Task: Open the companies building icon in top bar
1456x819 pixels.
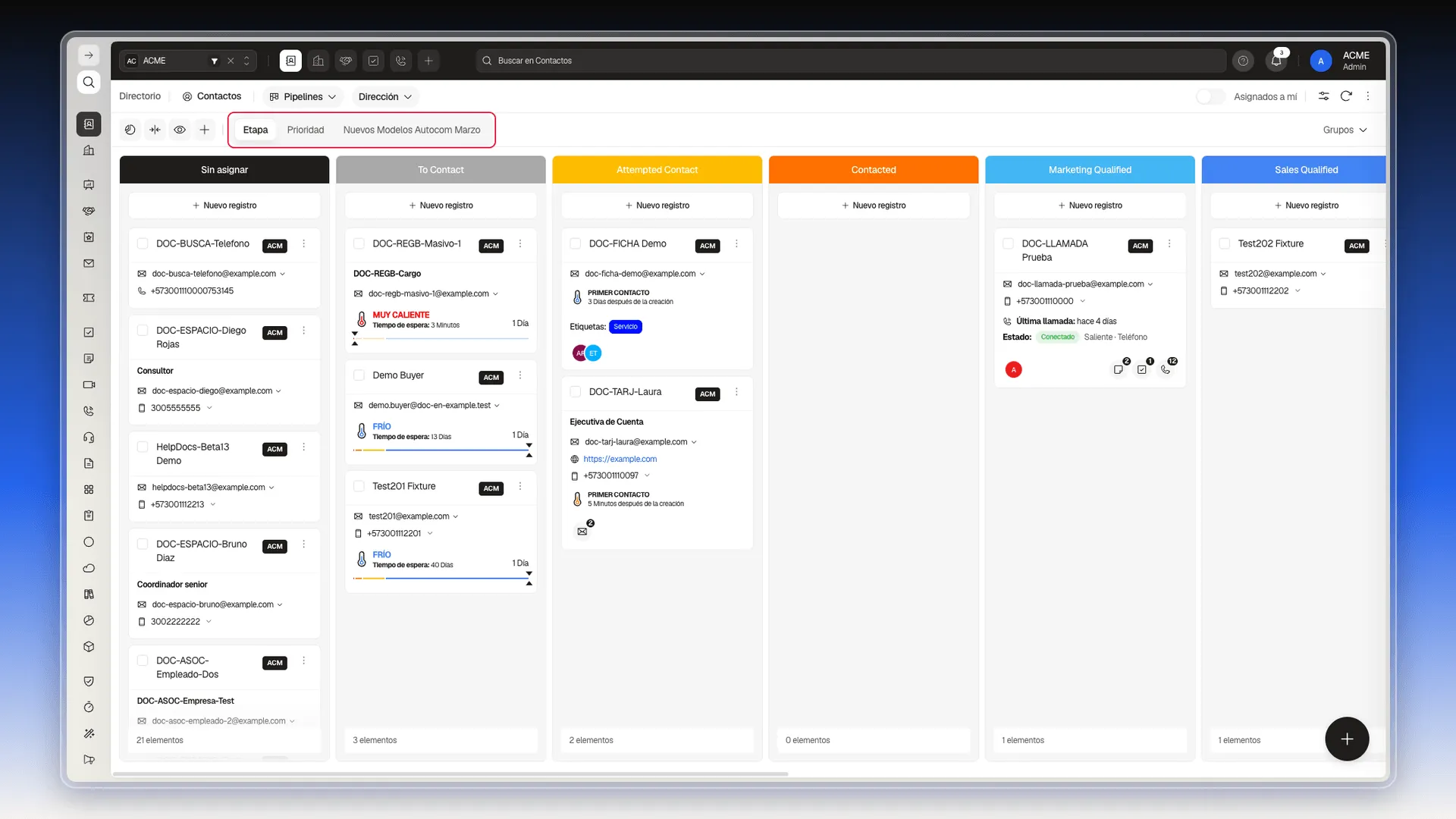Action: [318, 61]
